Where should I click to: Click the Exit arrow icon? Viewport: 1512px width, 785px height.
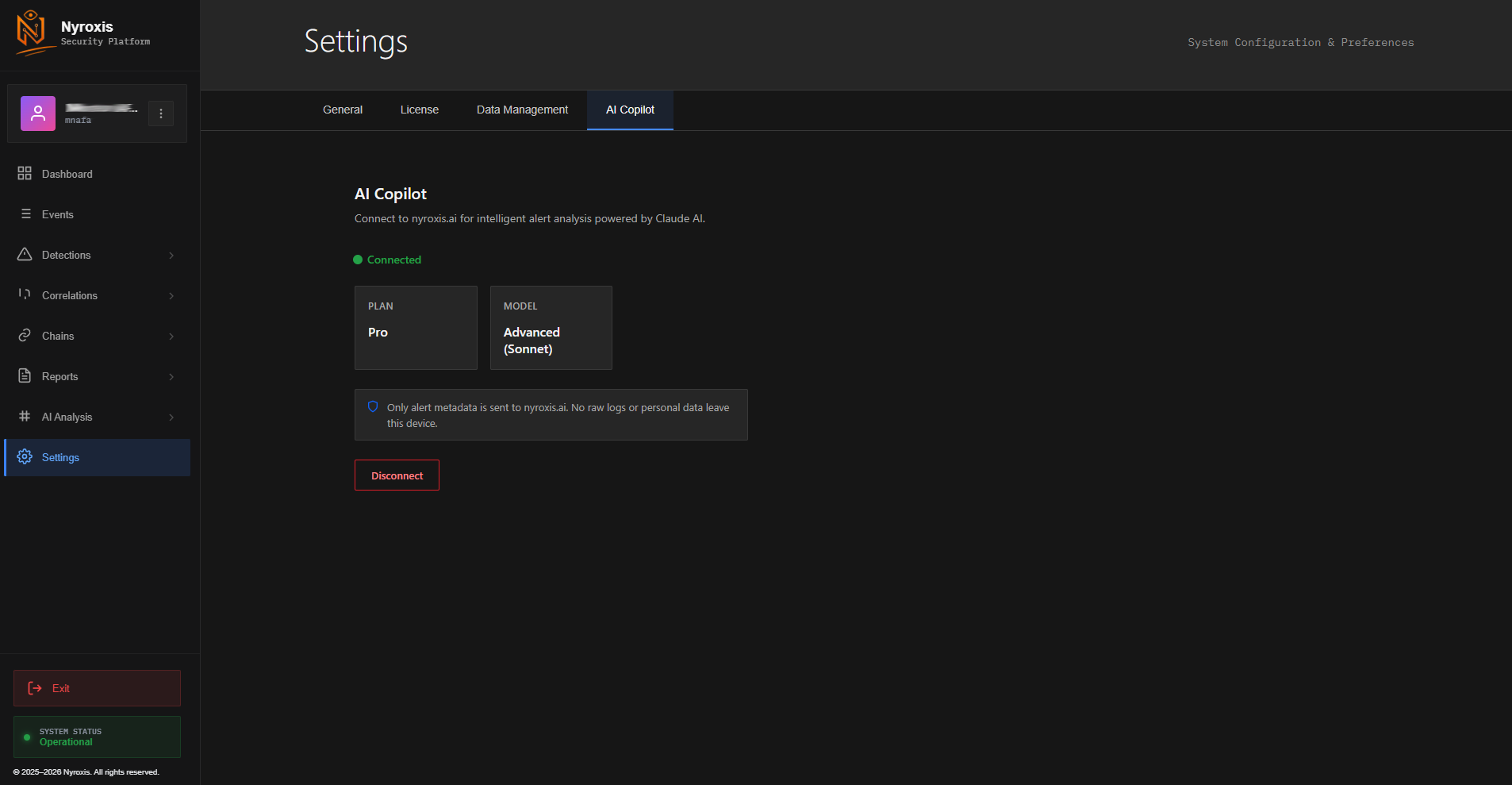pos(35,688)
